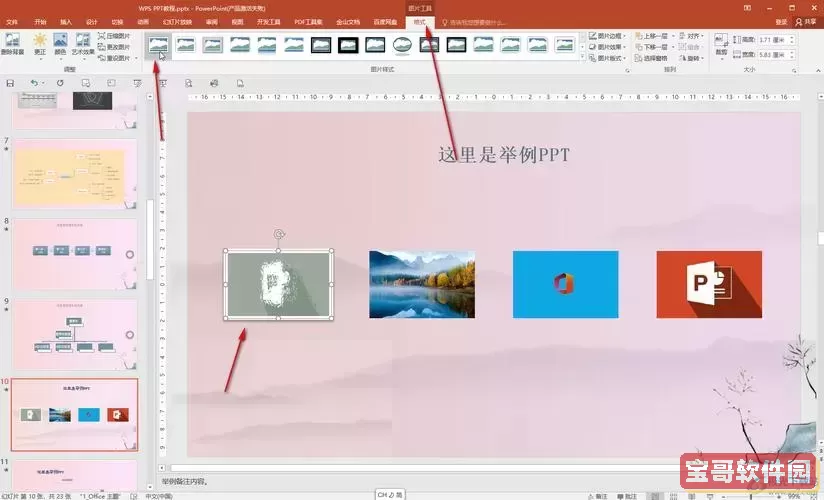
Task: Apply the second picture style thumbnail
Action: [186, 45]
